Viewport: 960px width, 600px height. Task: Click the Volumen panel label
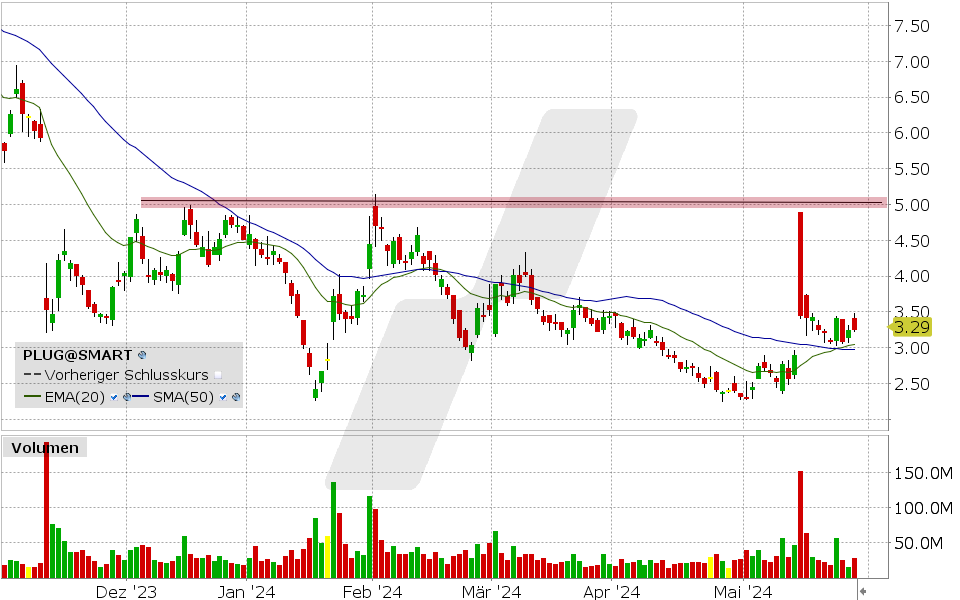pos(45,448)
